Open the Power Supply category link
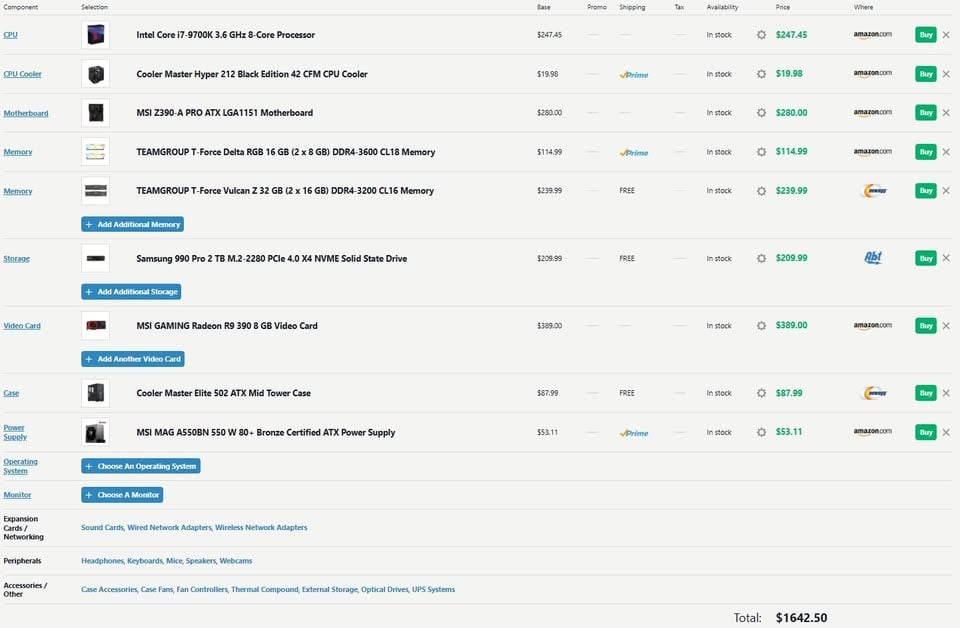This screenshot has width=960, height=628. [15, 432]
